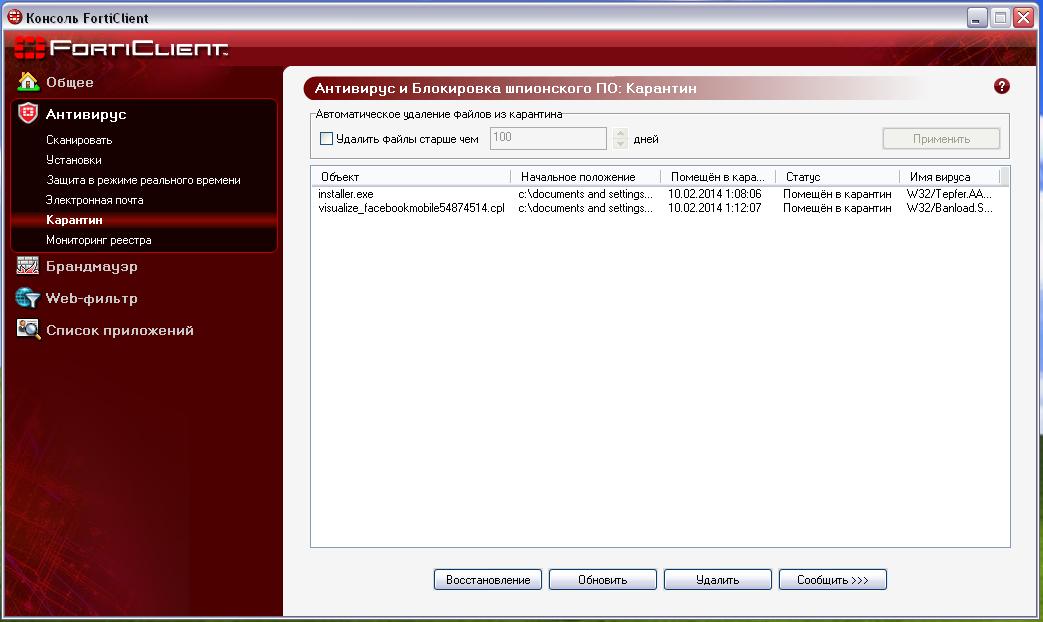Click the date 10.02.2014 1:12:07

pyautogui.click(x=714, y=208)
